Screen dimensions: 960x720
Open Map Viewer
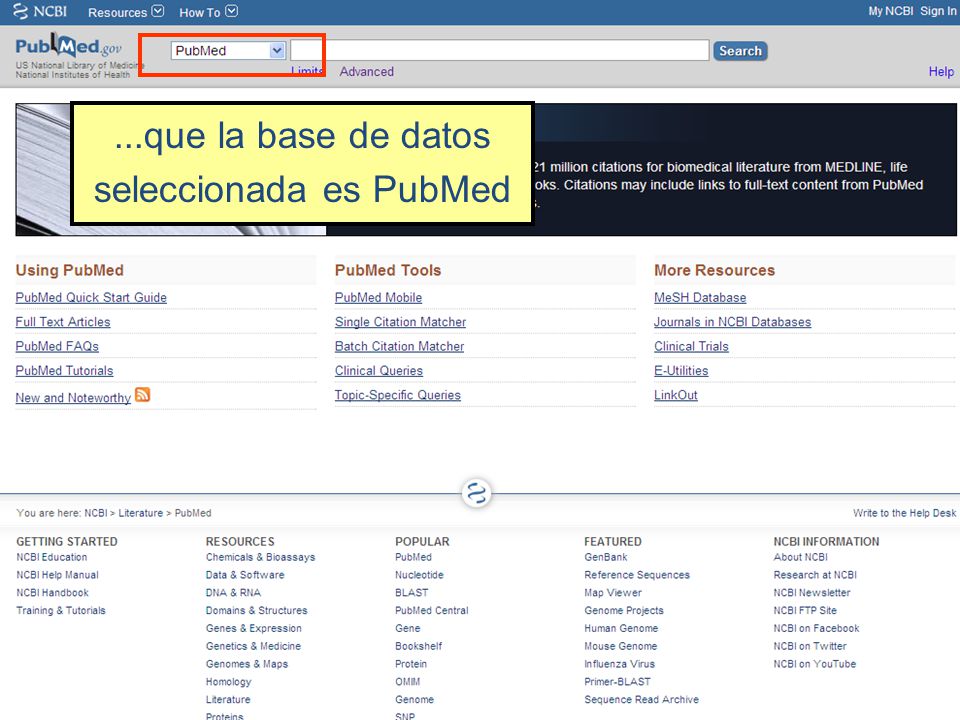point(613,593)
